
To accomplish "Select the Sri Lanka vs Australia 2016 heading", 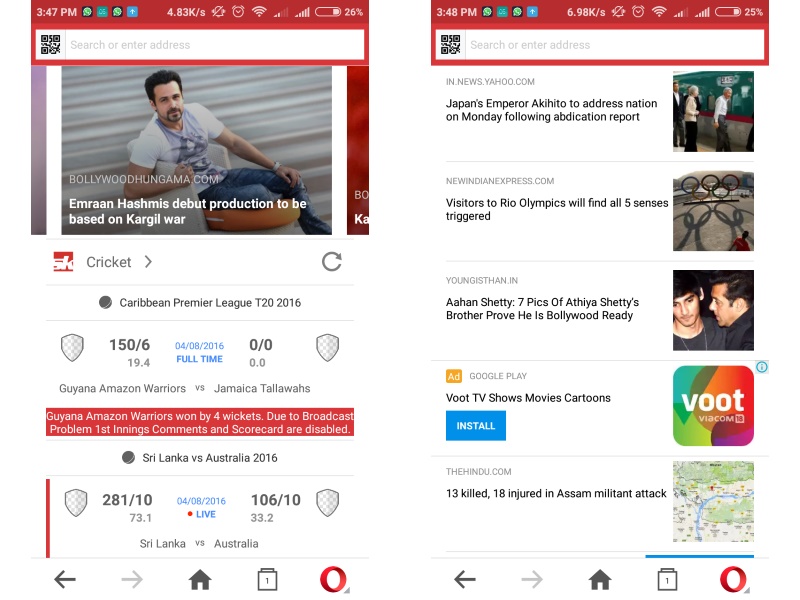I will point(210,458).
